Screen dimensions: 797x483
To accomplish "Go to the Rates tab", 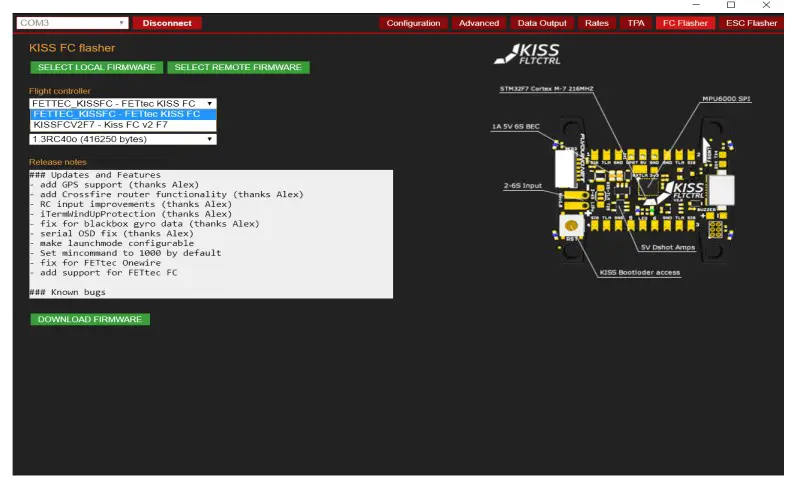I will 596,23.
